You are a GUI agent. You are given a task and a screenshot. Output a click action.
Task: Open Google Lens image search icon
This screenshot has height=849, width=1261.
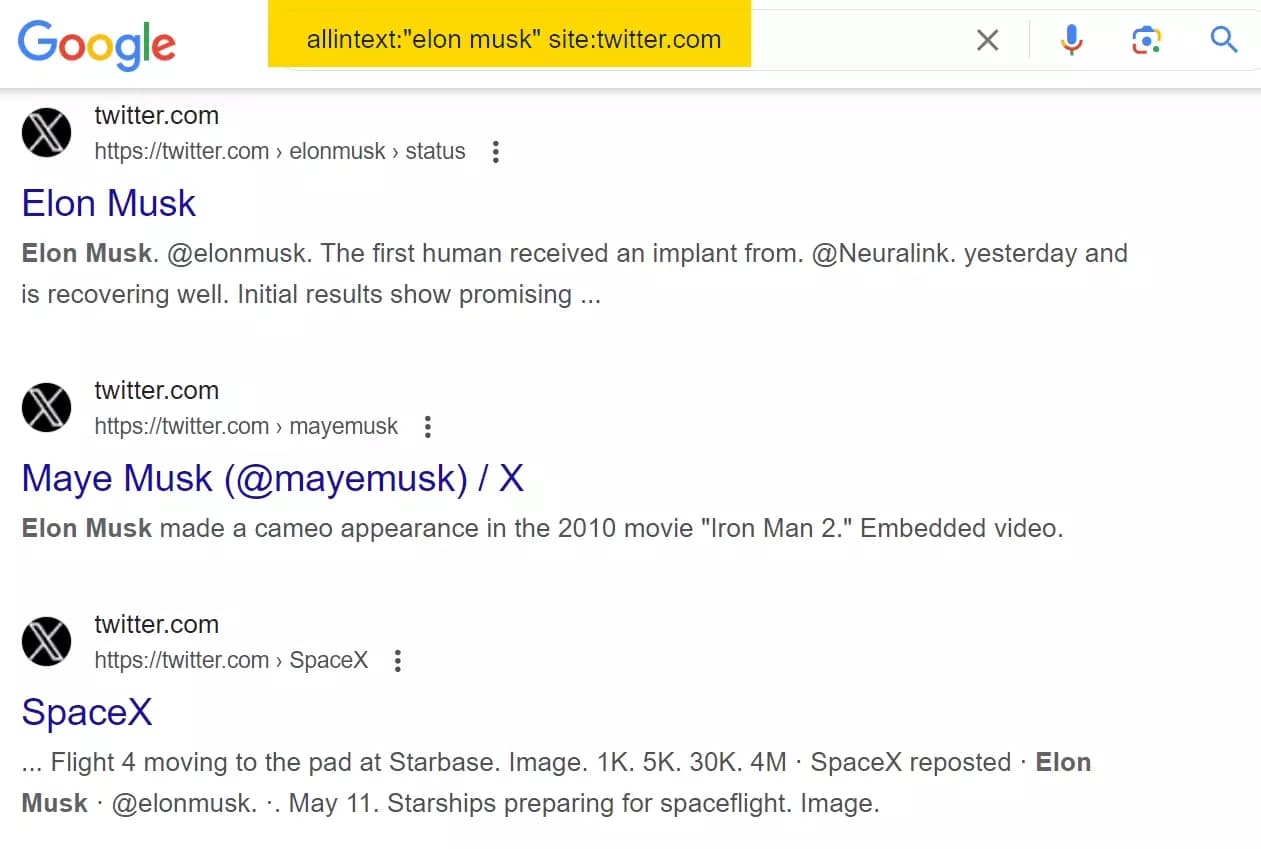pos(1146,40)
